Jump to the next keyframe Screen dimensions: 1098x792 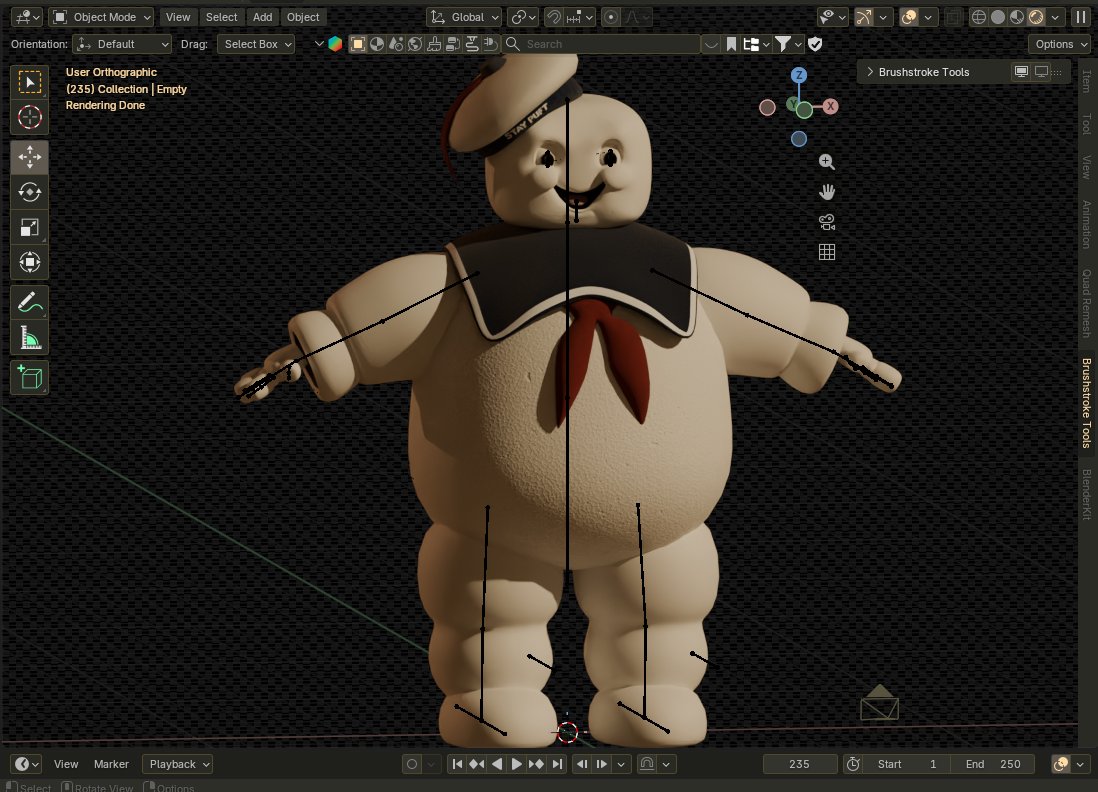click(x=536, y=764)
